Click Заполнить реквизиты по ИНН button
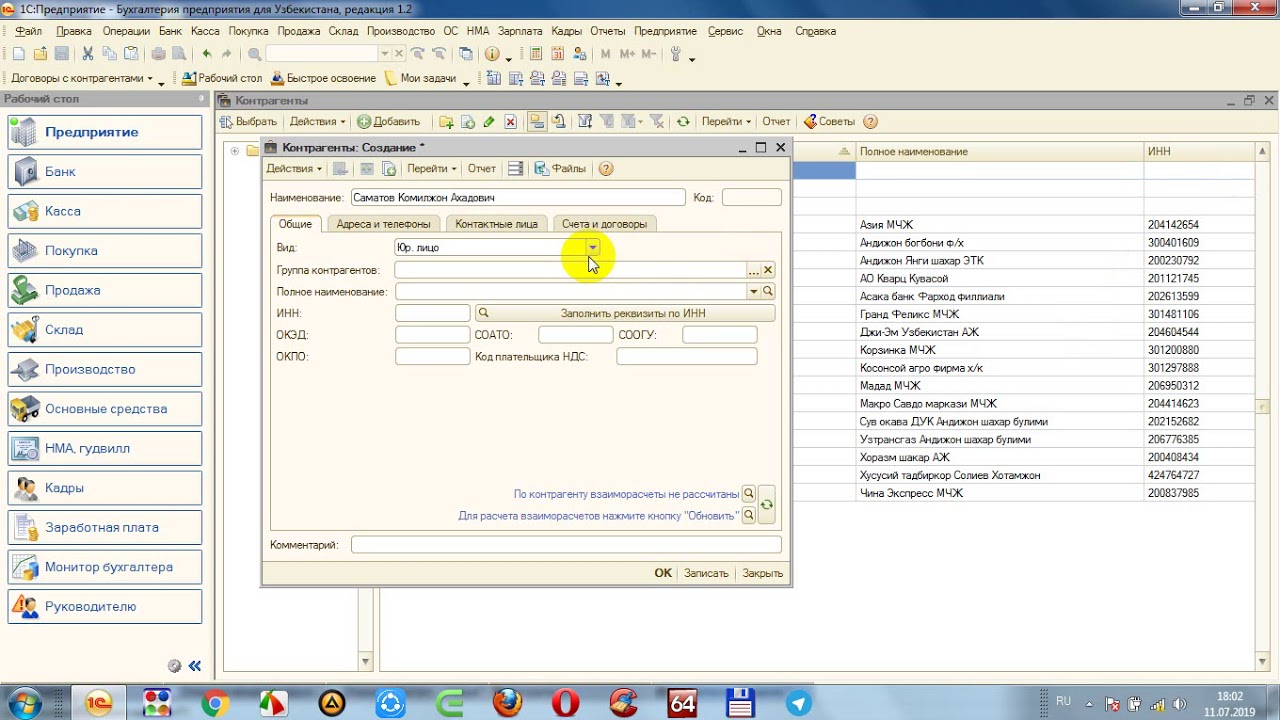Image resolution: width=1280 pixels, height=720 pixels. pyautogui.click(x=625, y=314)
